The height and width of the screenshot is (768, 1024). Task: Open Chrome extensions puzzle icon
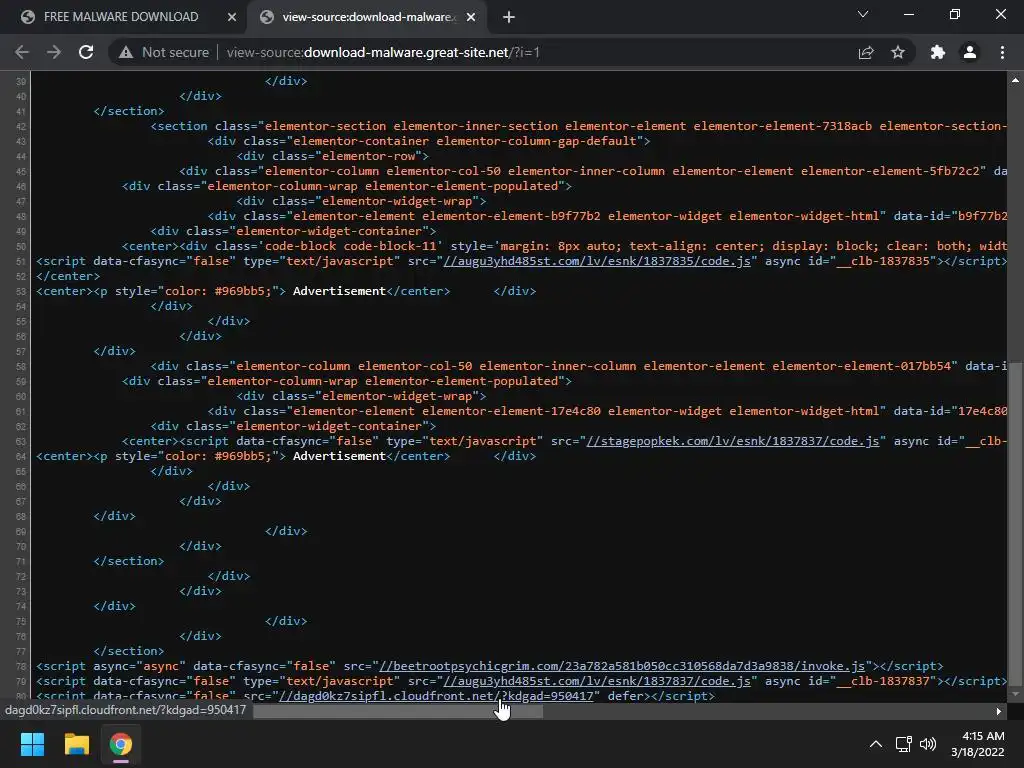click(938, 52)
